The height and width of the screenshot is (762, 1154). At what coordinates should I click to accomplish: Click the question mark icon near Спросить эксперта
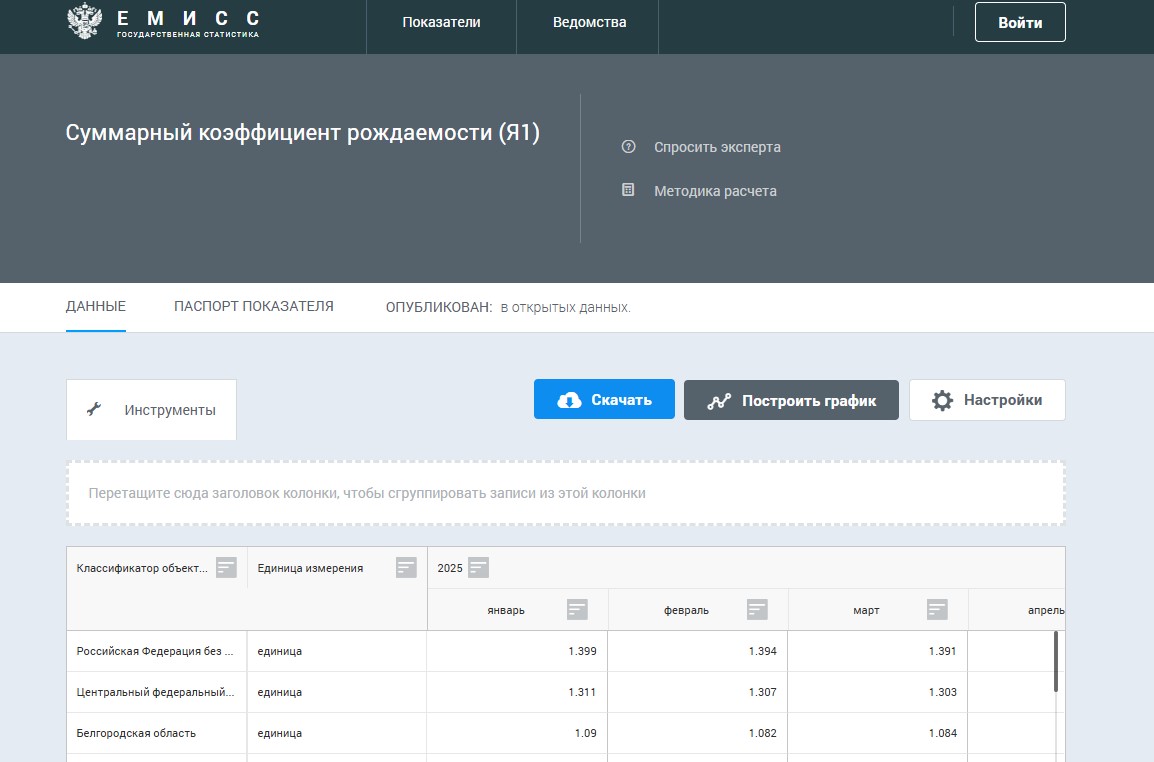[x=628, y=147]
